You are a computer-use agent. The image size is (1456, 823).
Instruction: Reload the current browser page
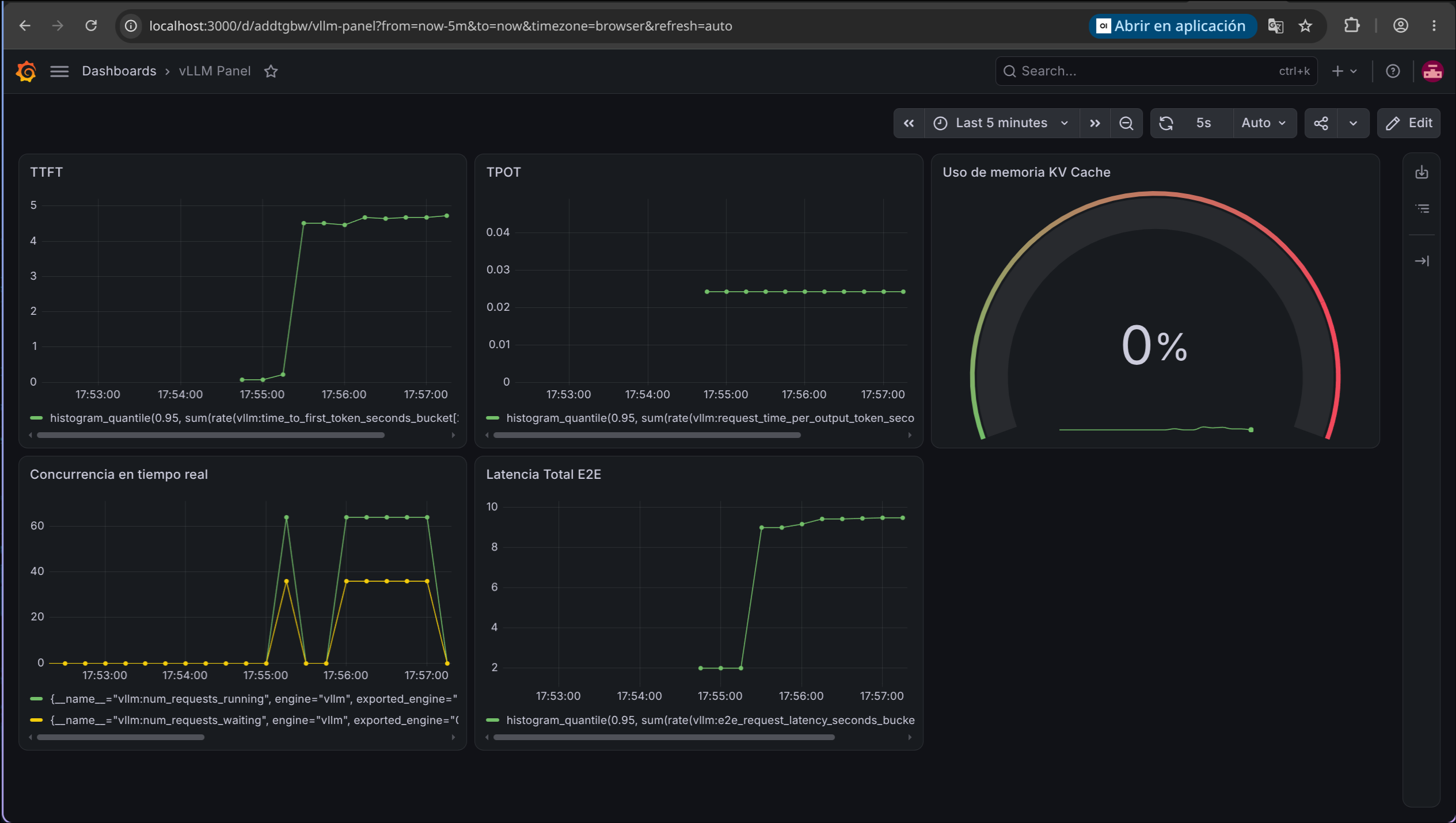[91, 26]
